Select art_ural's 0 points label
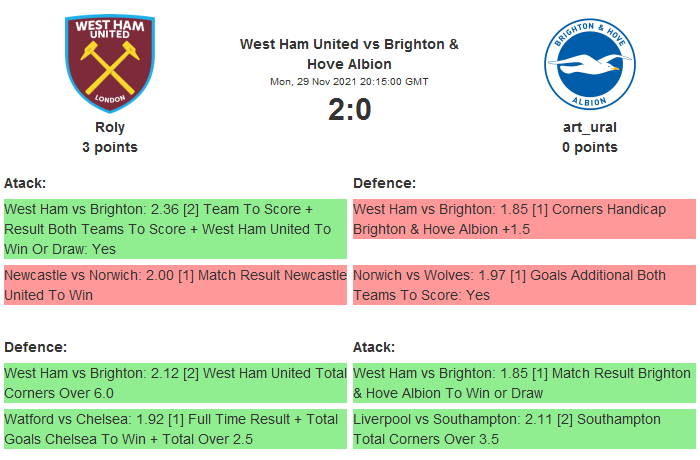The height and width of the screenshot is (460, 700). [589, 147]
